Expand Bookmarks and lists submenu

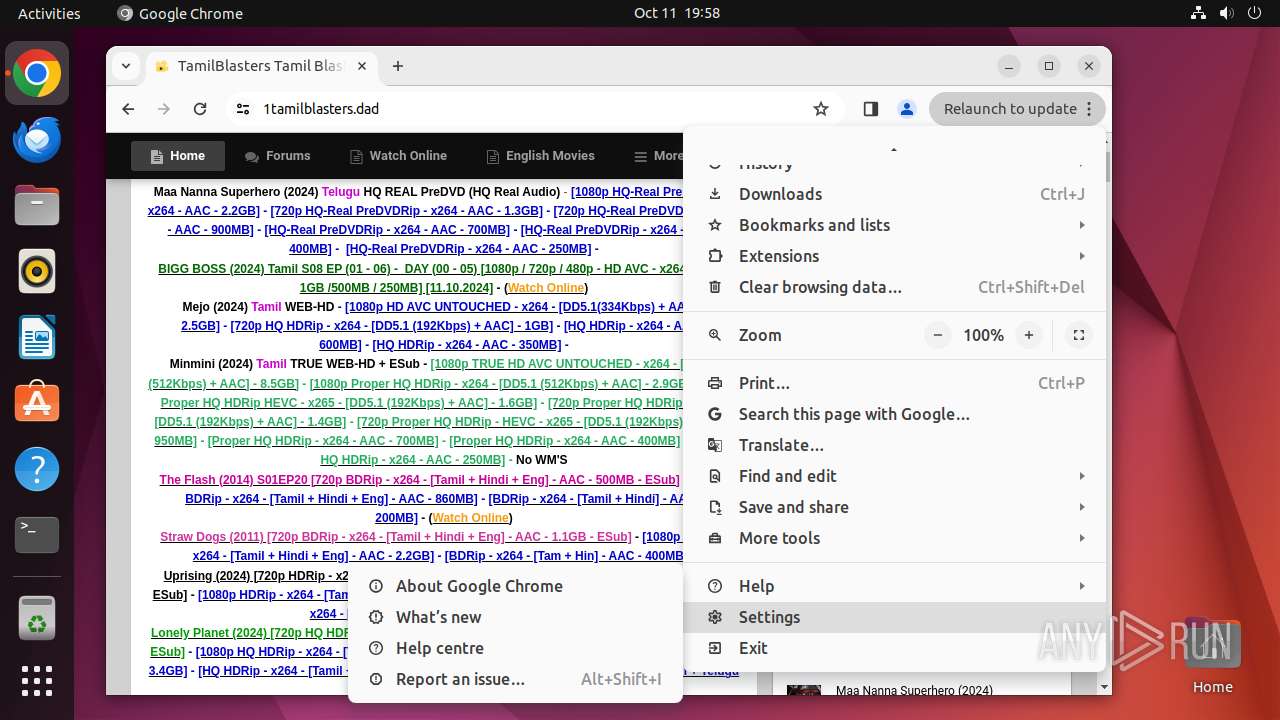coord(895,225)
